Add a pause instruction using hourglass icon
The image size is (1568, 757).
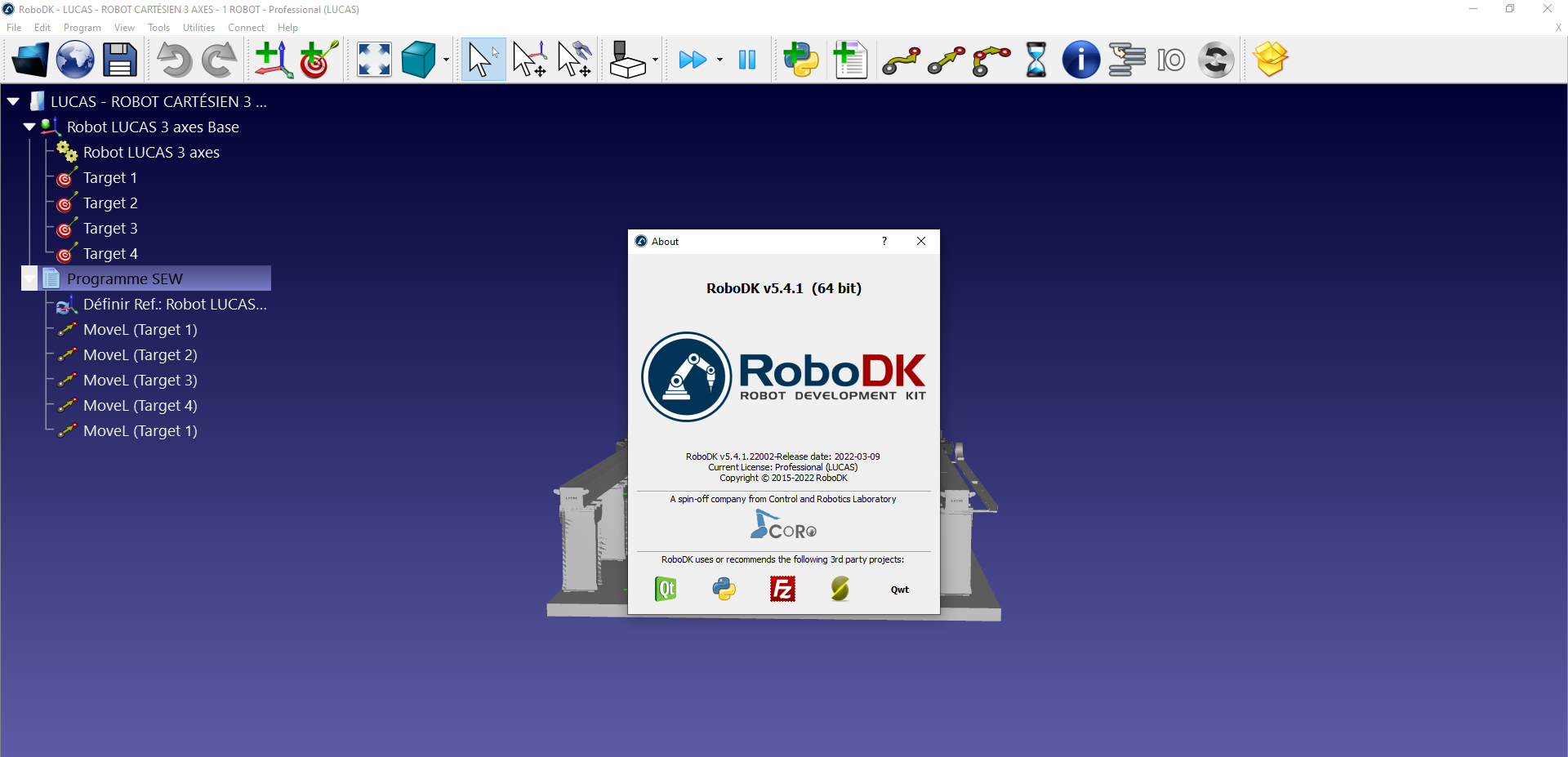coord(1036,60)
